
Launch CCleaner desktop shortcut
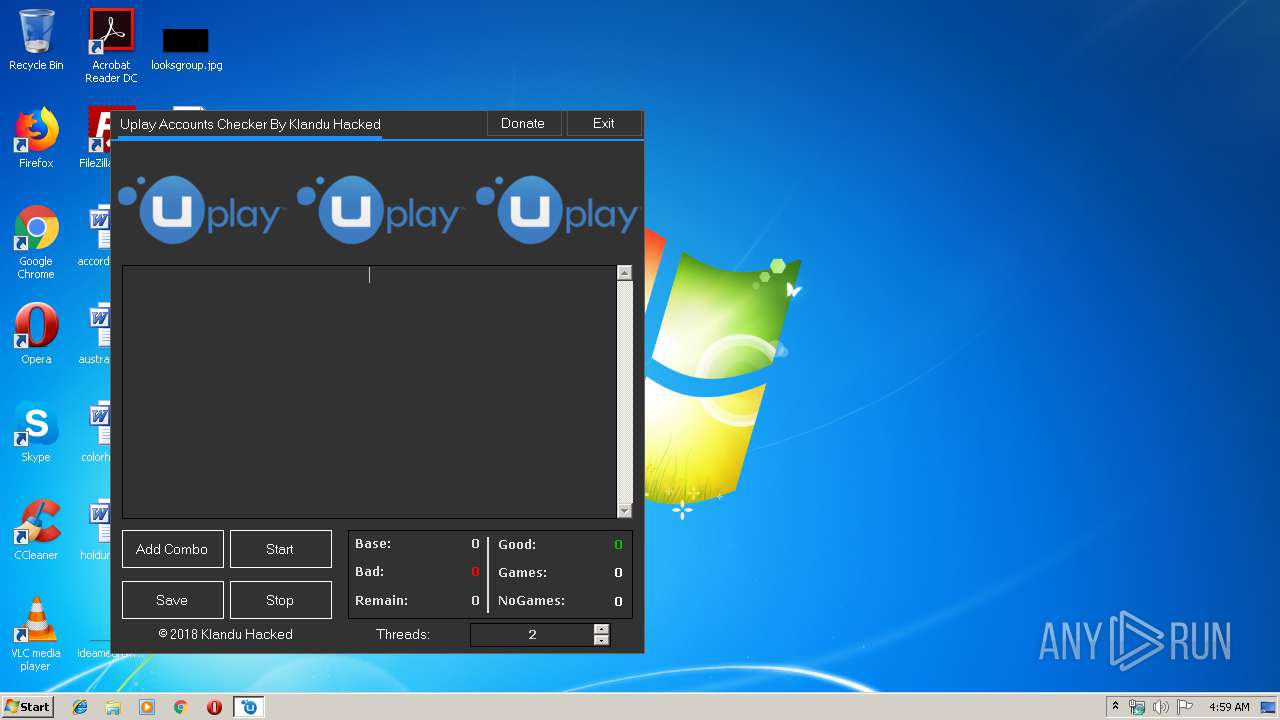tap(36, 530)
